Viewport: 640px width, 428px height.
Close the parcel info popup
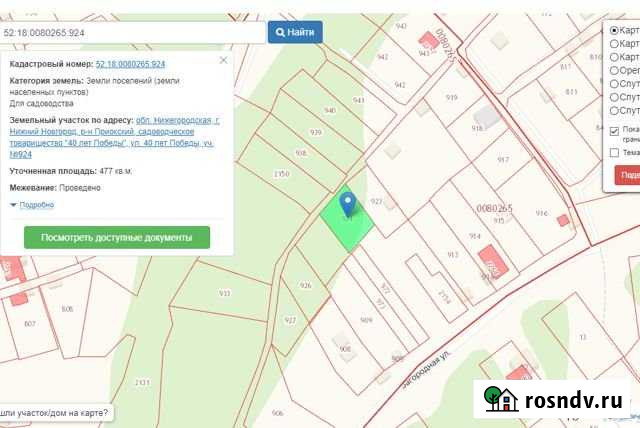(x=222, y=60)
